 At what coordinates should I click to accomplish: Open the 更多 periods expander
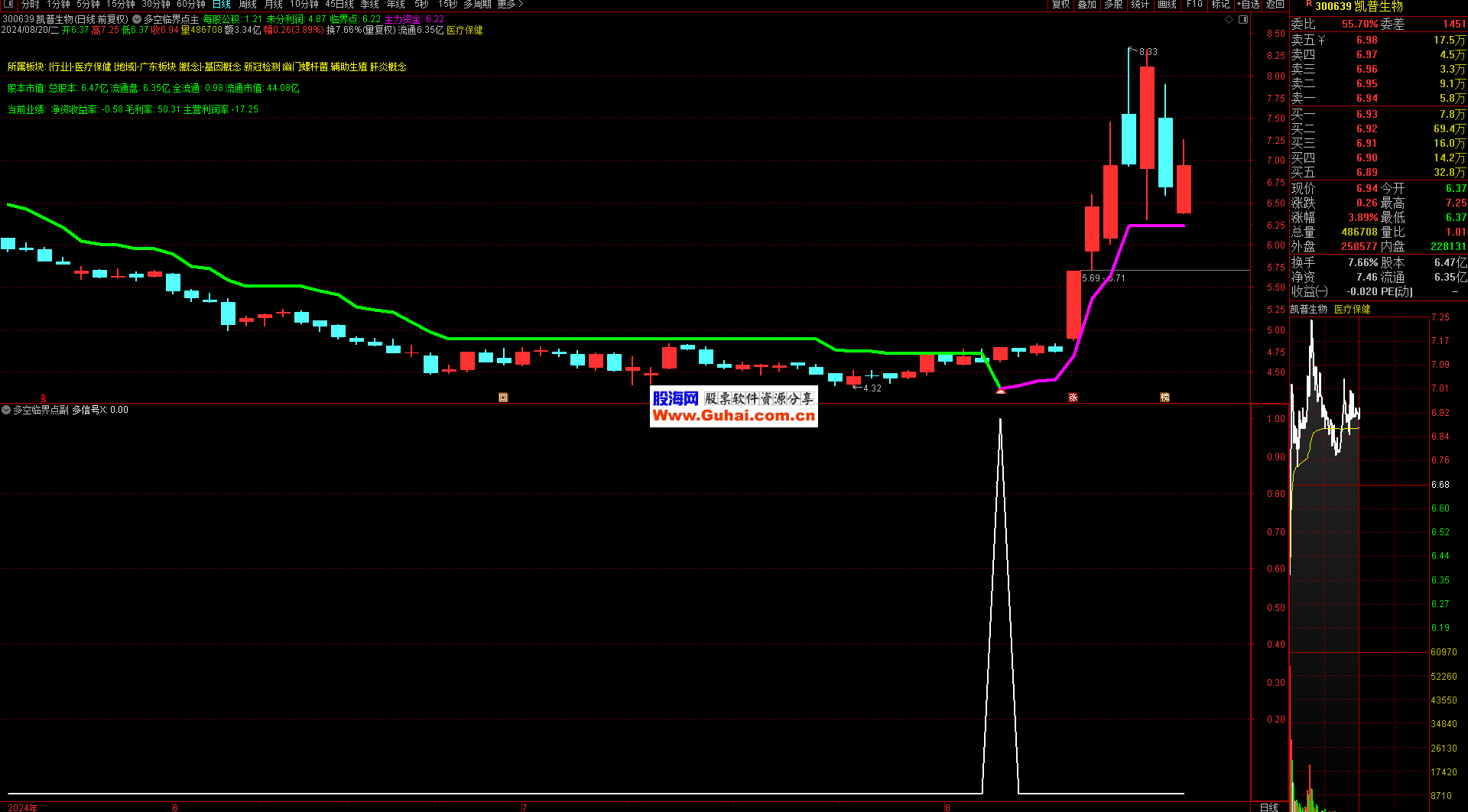coord(510,5)
